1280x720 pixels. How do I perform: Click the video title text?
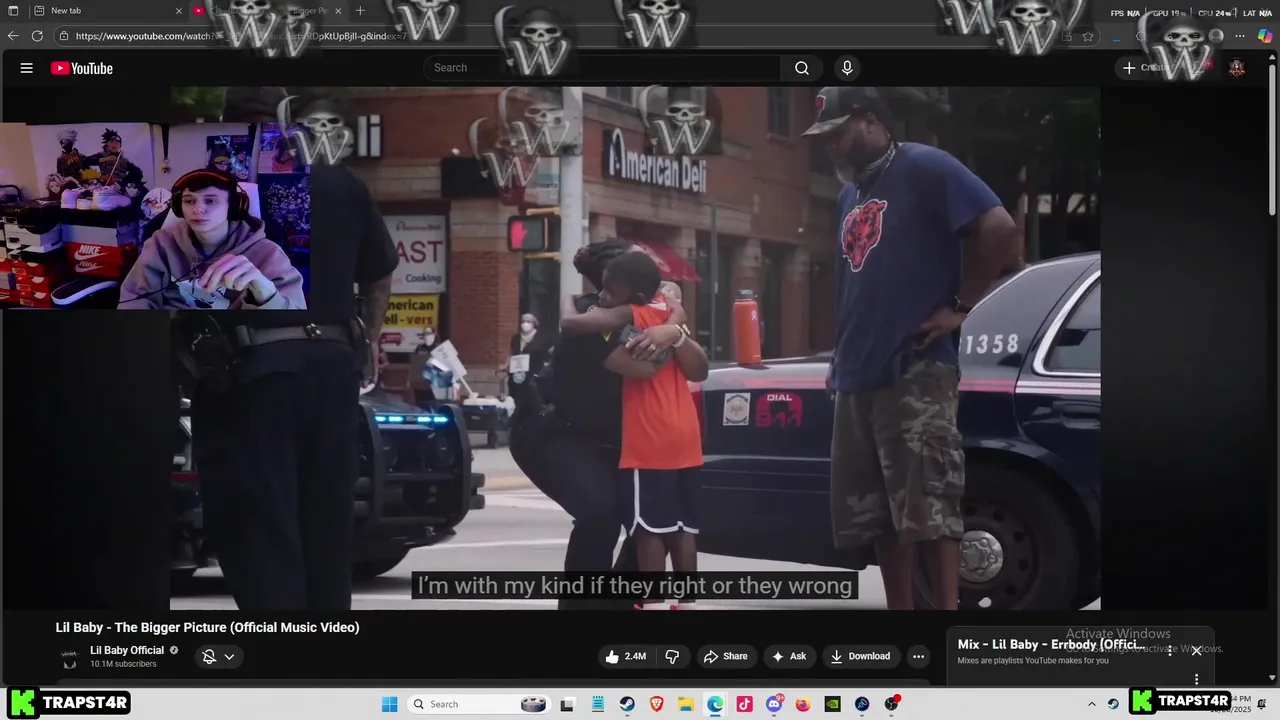(x=207, y=627)
